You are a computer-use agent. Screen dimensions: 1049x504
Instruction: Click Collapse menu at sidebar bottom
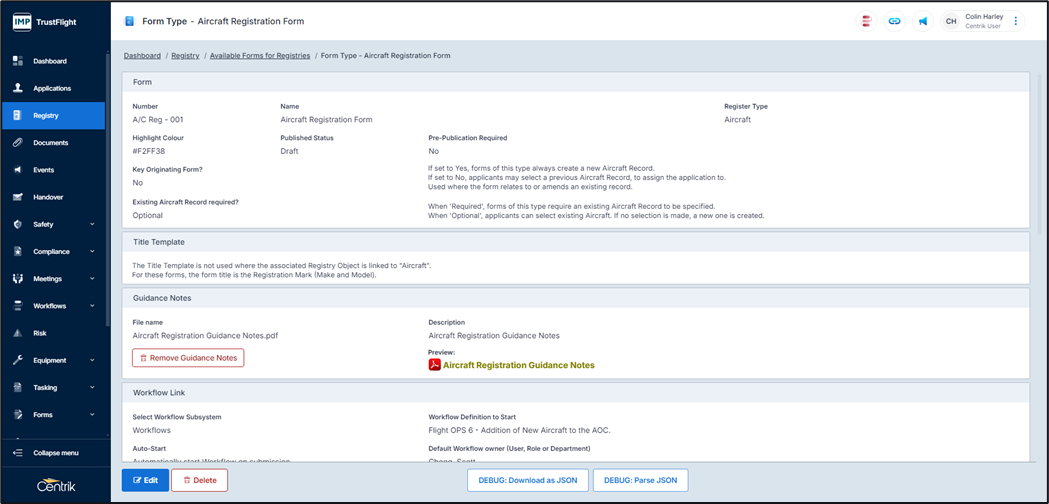point(55,453)
